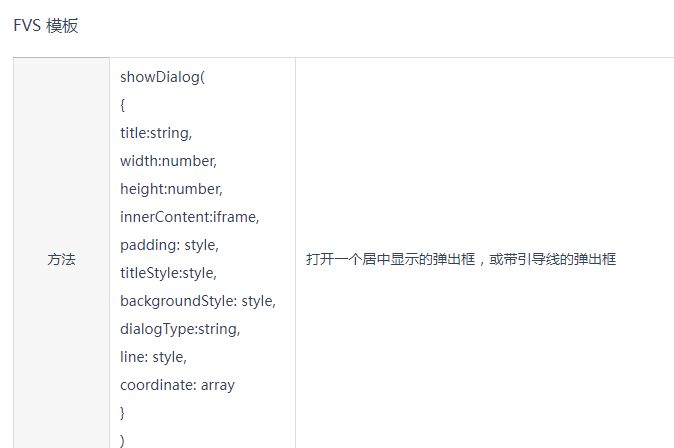
Task: Click the innerContent:iframe parameter
Action: 189,216
